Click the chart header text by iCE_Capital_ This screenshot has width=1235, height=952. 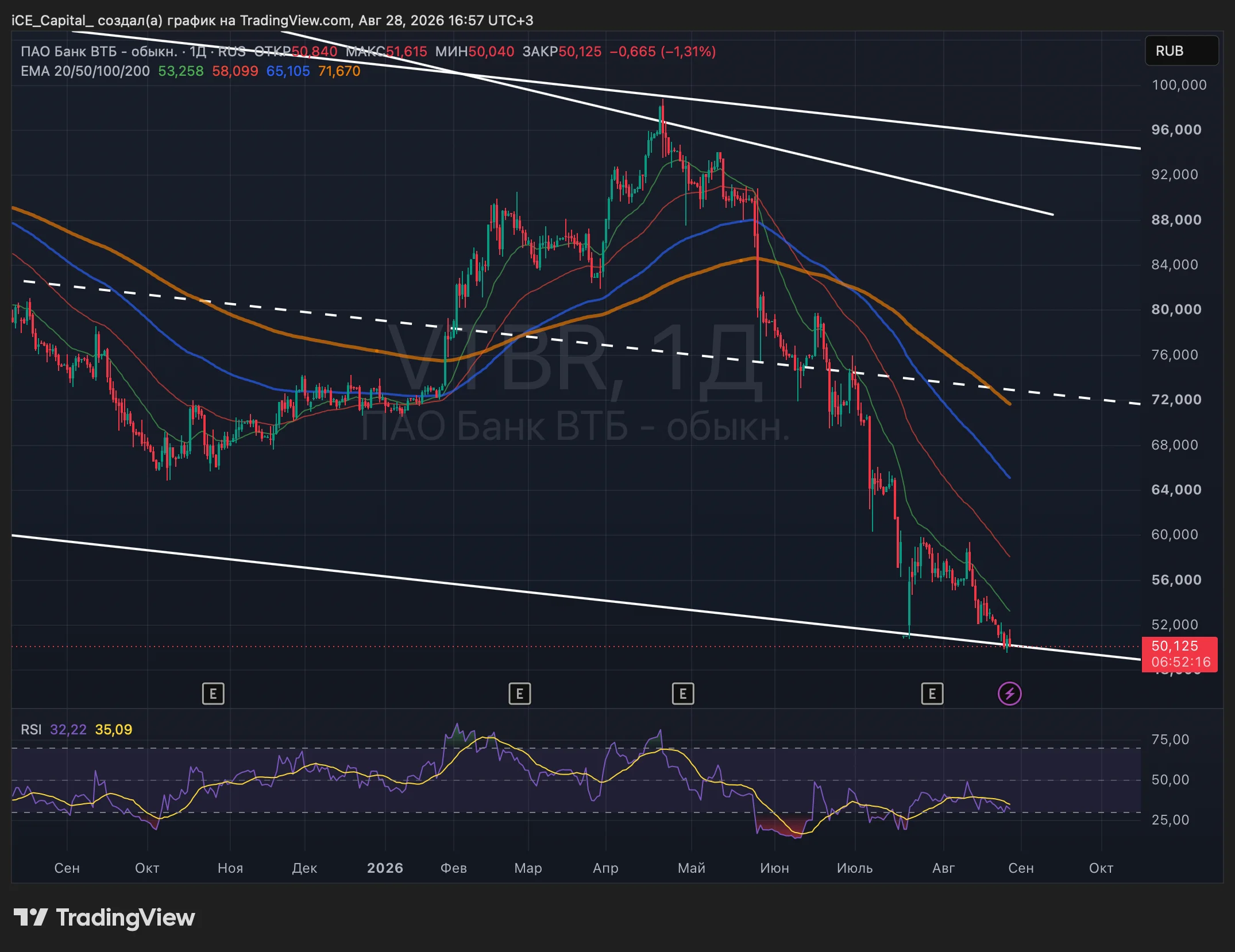tap(272, 21)
